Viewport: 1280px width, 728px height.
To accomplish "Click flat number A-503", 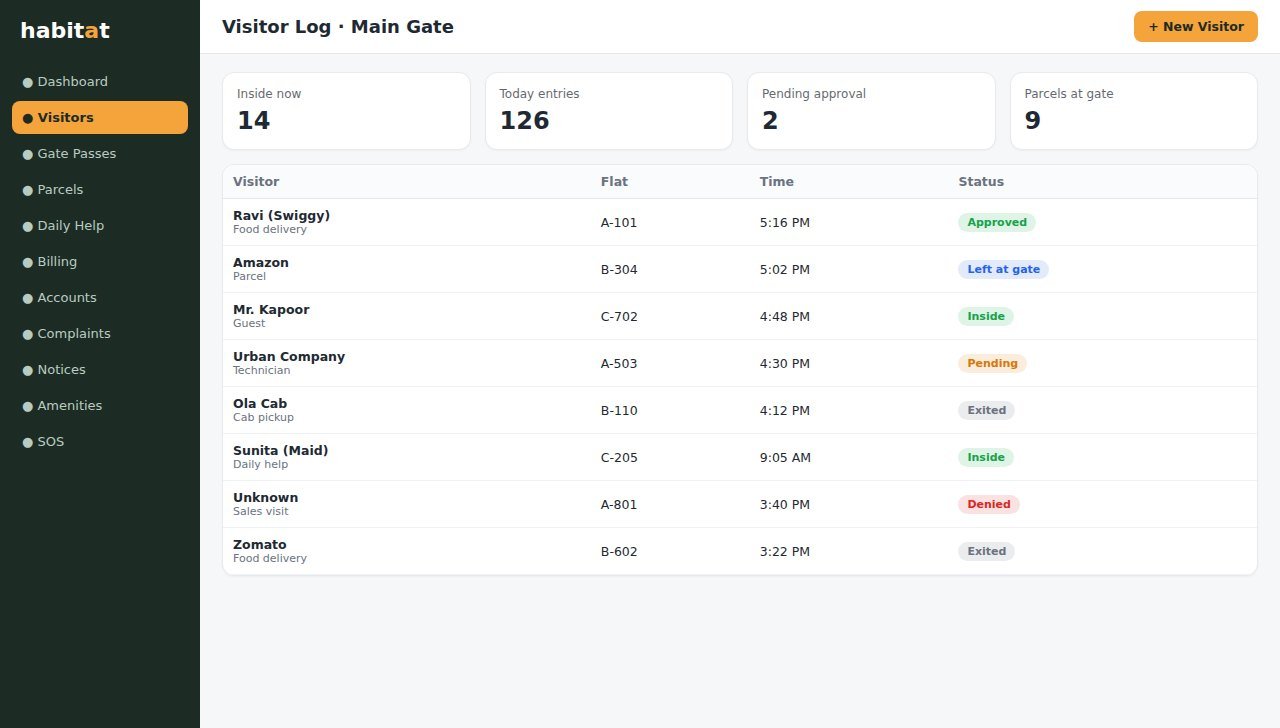I will click(x=619, y=363).
